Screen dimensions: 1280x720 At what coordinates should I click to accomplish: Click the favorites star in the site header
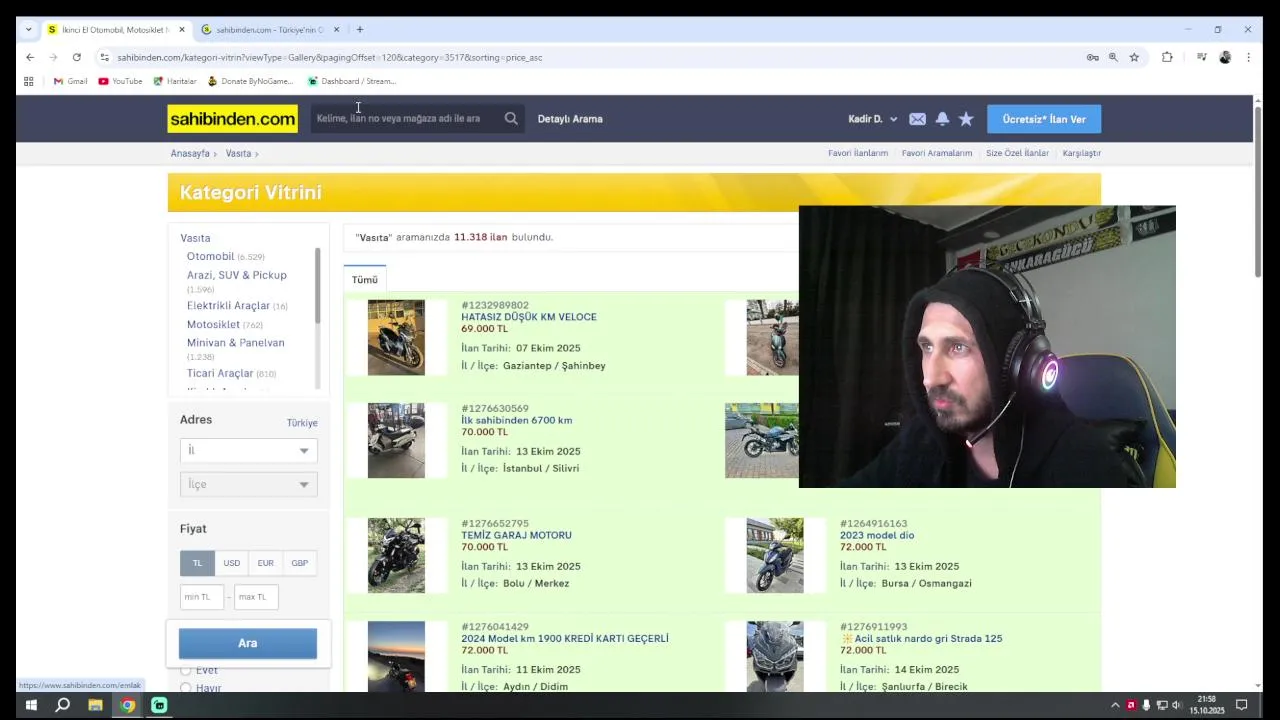tap(966, 119)
